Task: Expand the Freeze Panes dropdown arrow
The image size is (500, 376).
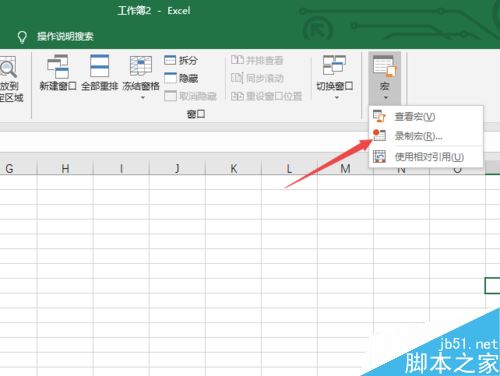Action: (143, 98)
